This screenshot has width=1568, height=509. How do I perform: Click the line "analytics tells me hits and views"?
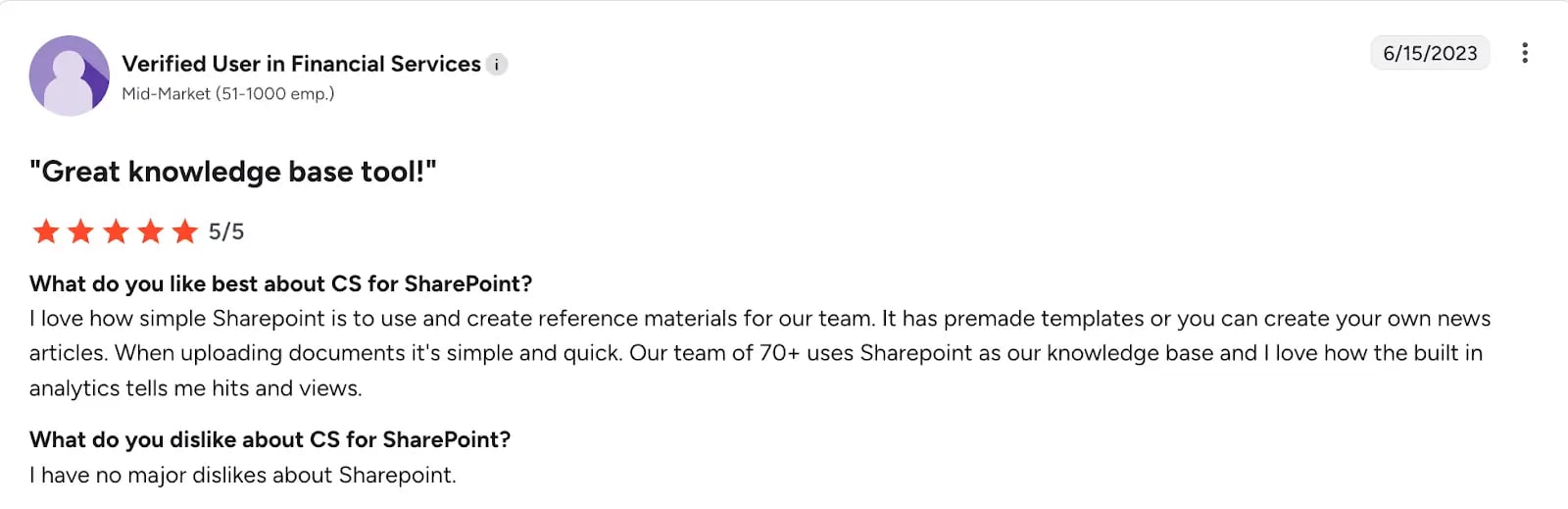click(195, 388)
